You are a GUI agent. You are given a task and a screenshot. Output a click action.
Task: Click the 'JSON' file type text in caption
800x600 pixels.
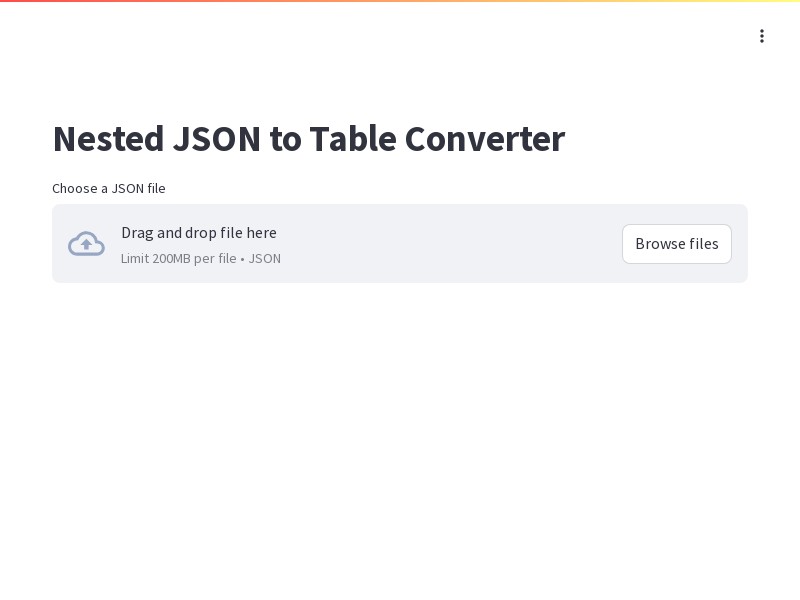pyautogui.click(x=264, y=259)
